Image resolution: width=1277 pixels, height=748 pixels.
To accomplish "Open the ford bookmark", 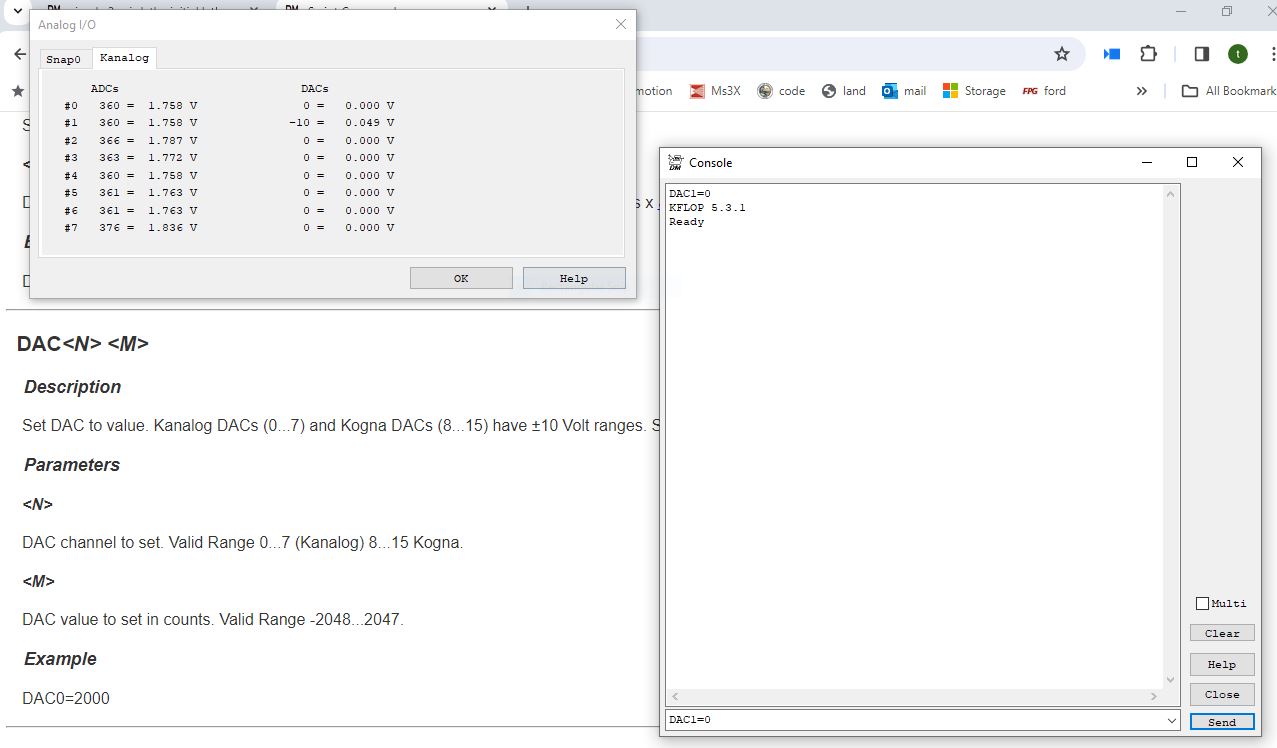I will pyautogui.click(x=1044, y=91).
